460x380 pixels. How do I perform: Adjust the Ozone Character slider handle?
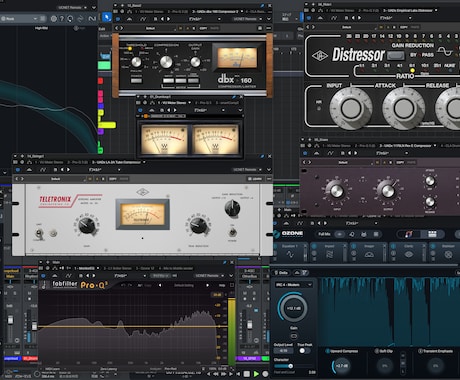click(290, 366)
